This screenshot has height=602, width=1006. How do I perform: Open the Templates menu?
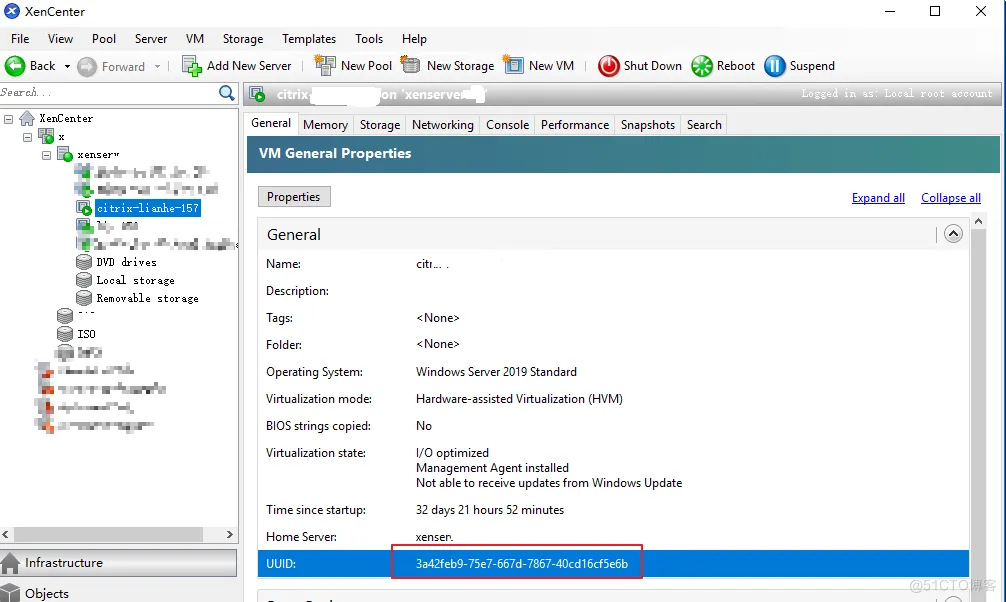[x=309, y=39]
